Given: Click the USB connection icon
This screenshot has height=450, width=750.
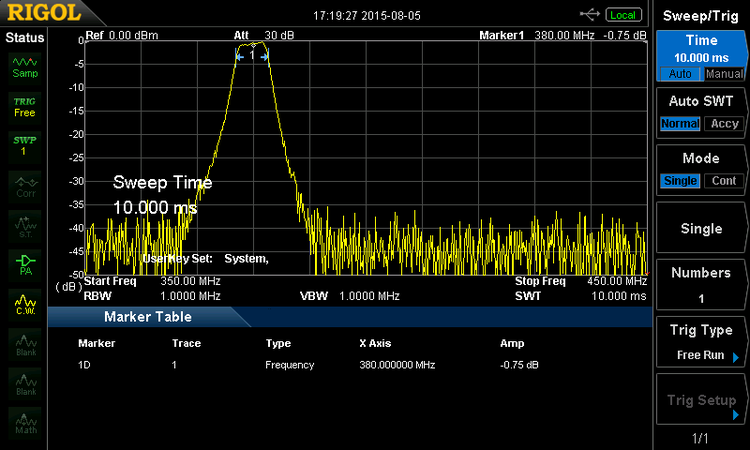Looking at the screenshot, I should click(x=591, y=15).
